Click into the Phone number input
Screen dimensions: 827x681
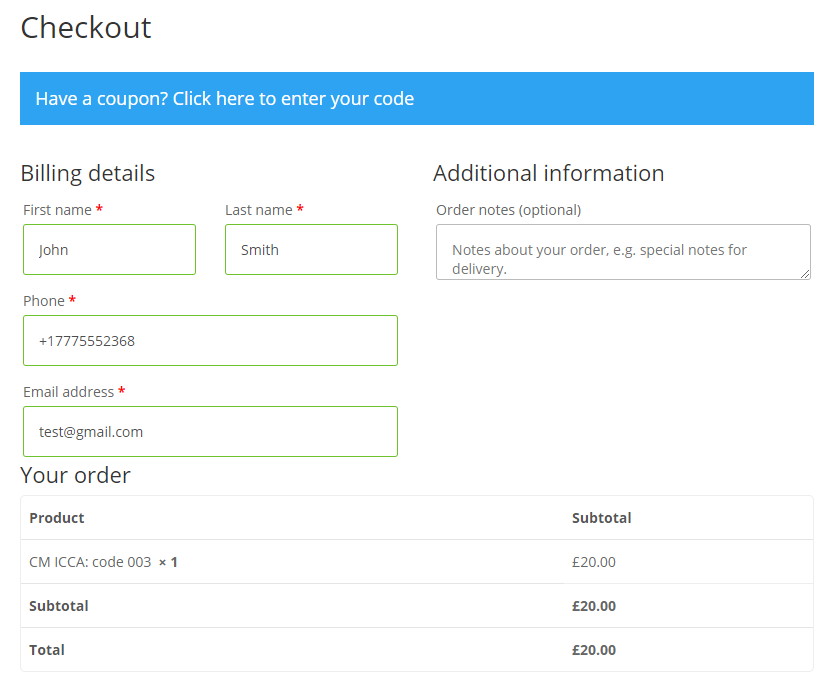point(210,341)
